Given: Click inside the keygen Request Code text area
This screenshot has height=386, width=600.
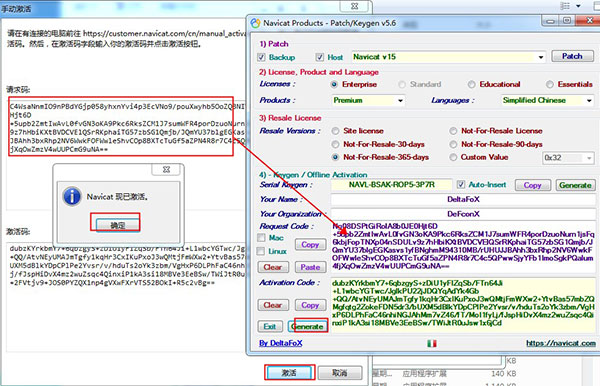Looking at the screenshot, I should coord(463,246).
